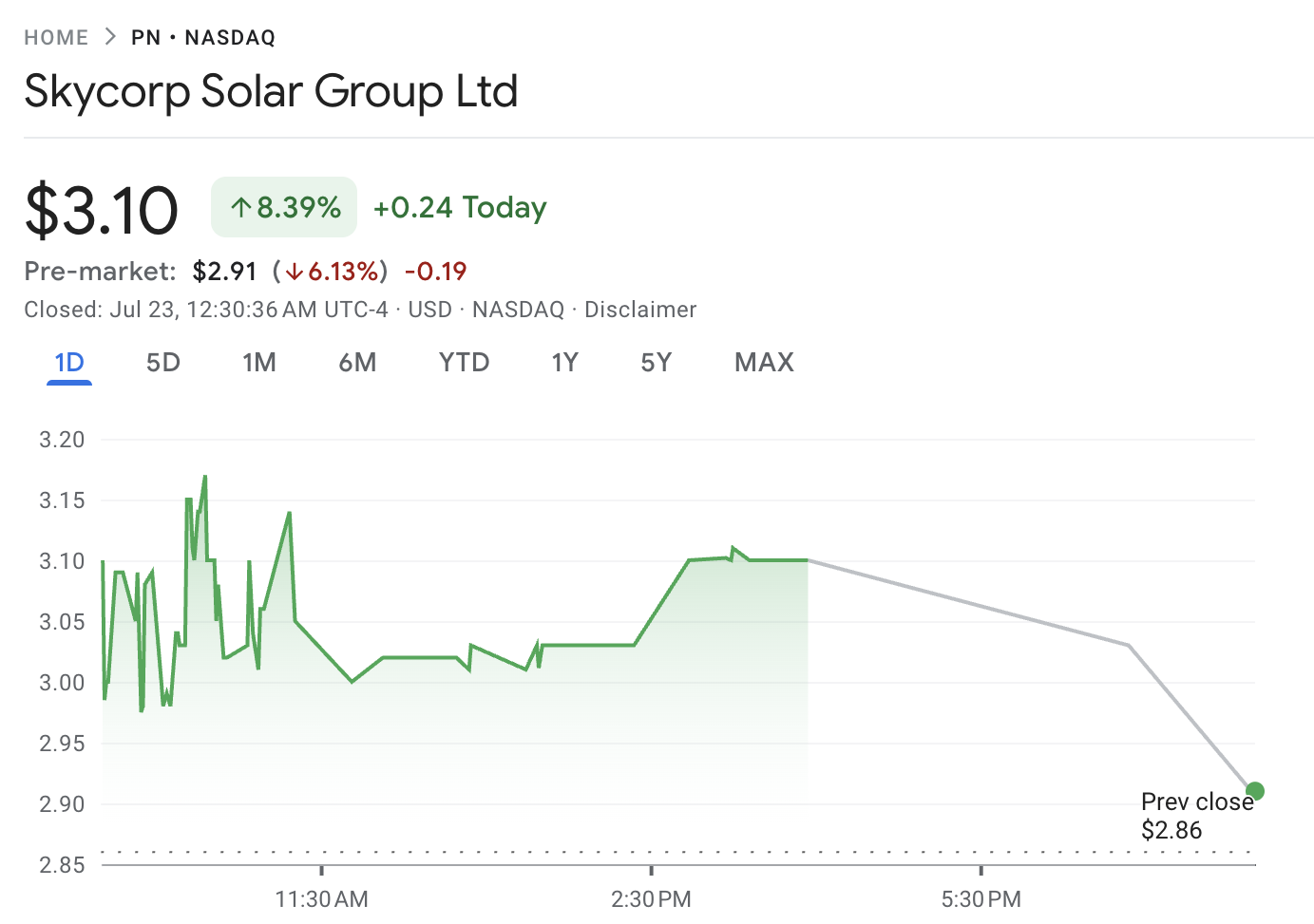The width and height of the screenshot is (1314, 924).
Task: Click the green end-point dot on chart
Action: point(1255,791)
